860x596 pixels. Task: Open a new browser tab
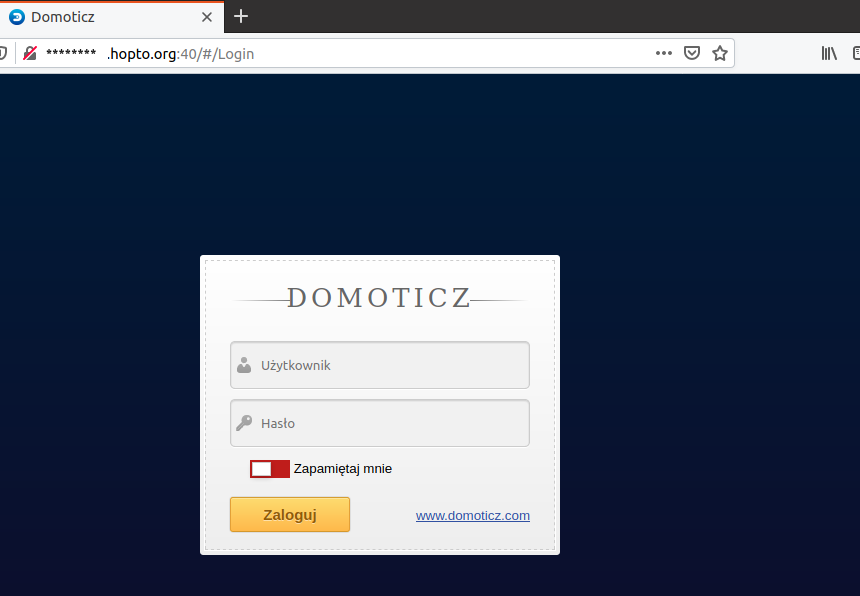[241, 16]
